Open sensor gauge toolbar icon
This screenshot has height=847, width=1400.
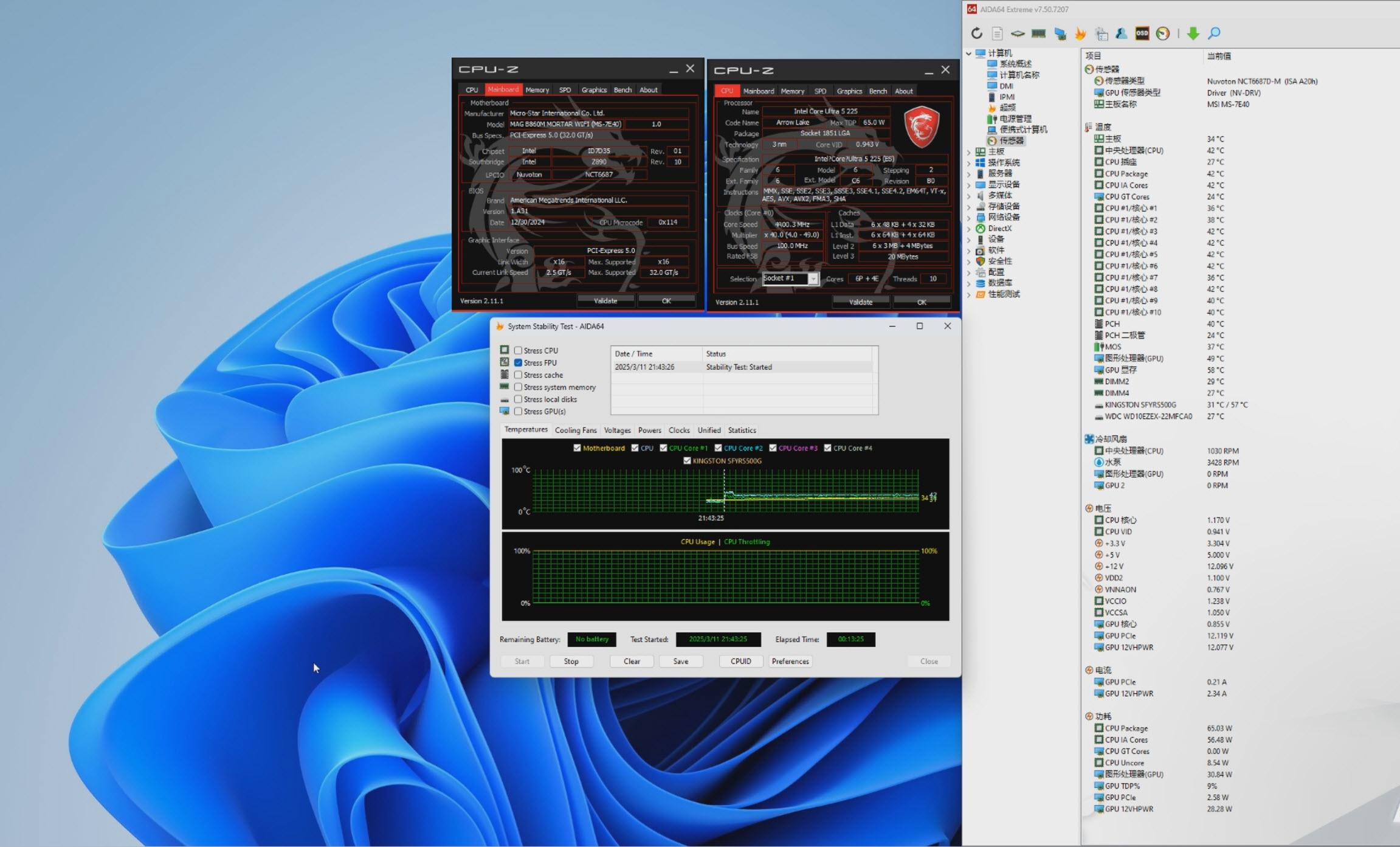pyautogui.click(x=1162, y=33)
